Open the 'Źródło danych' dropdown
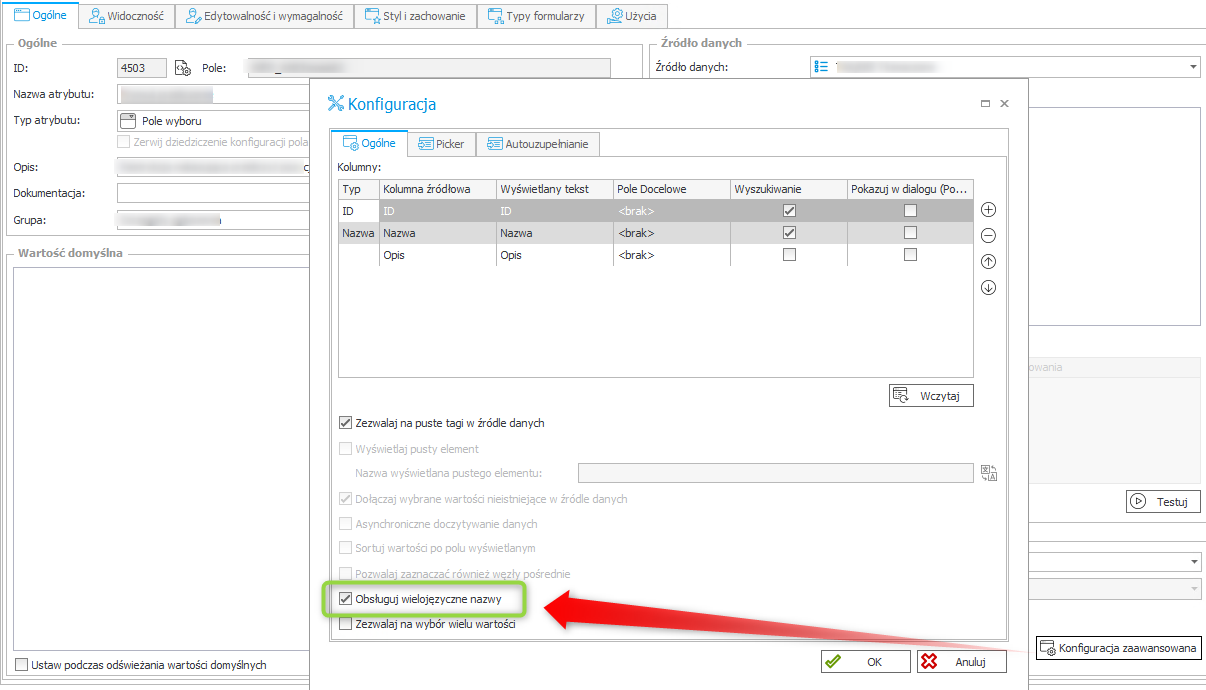Screen dimensions: 1206x690 [x=1194, y=67]
